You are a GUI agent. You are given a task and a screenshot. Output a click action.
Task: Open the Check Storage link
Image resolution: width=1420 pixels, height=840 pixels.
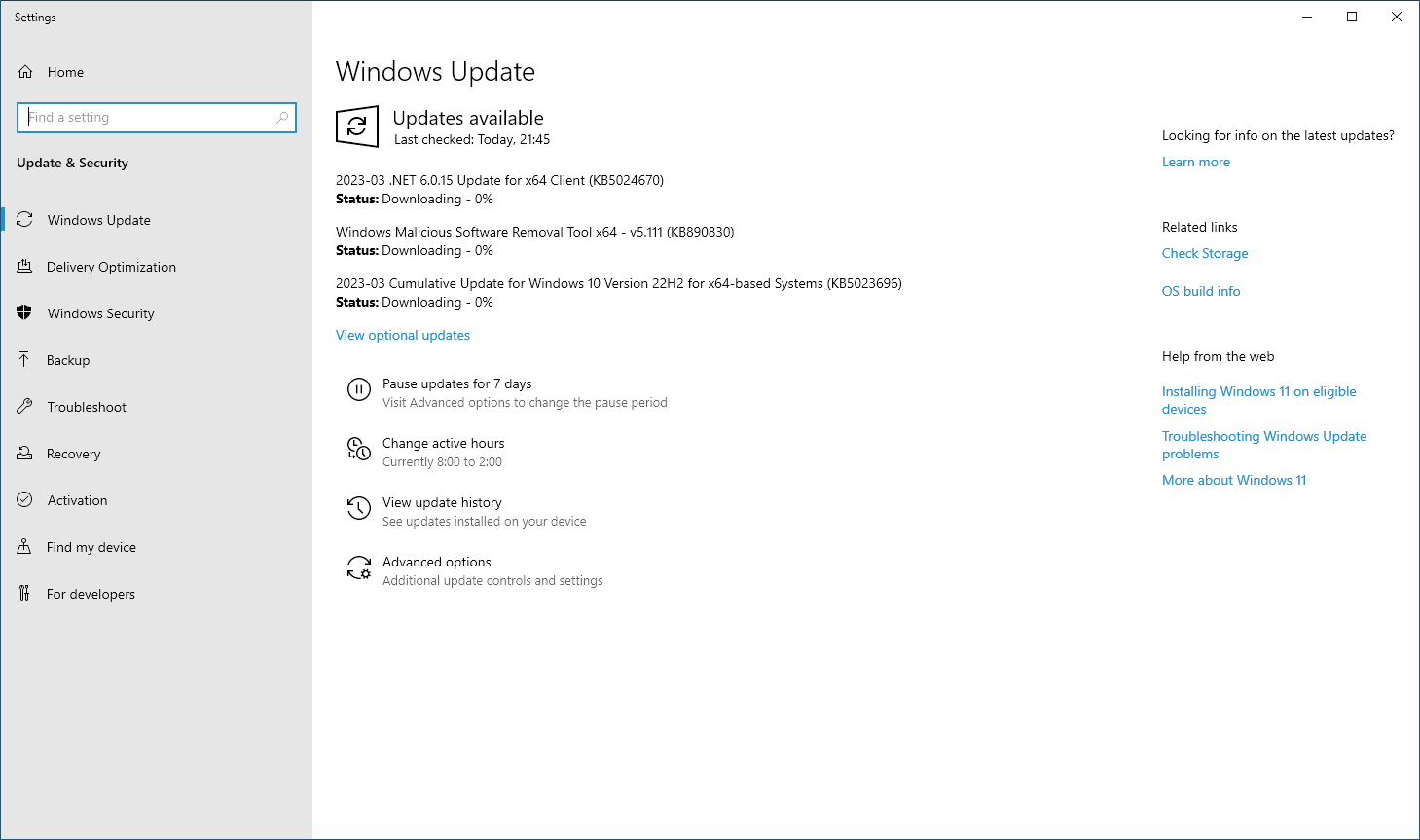click(x=1205, y=254)
